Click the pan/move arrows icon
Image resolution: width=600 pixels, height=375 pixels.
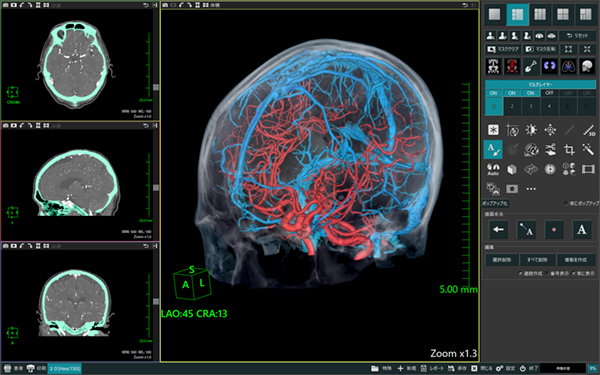pyautogui.click(x=550, y=130)
